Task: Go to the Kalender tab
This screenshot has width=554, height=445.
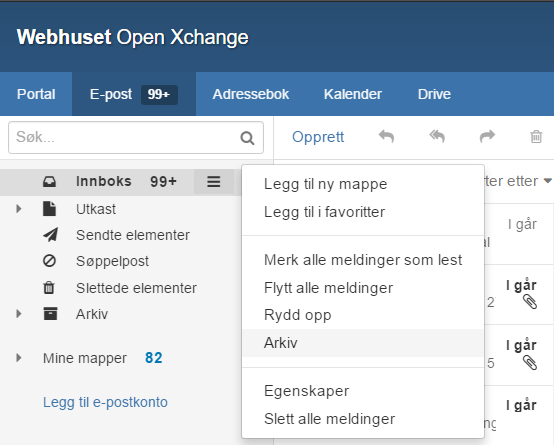Action: (353, 94)
